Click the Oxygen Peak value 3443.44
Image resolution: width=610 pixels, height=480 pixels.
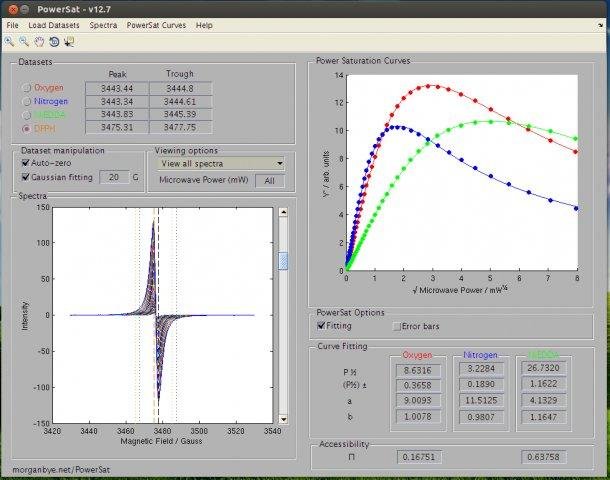117,89
